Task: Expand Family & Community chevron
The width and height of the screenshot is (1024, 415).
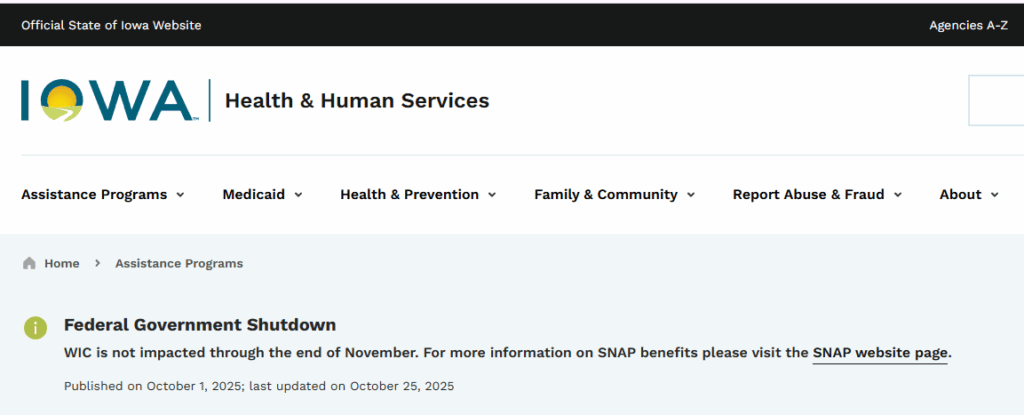Action: 691,195
